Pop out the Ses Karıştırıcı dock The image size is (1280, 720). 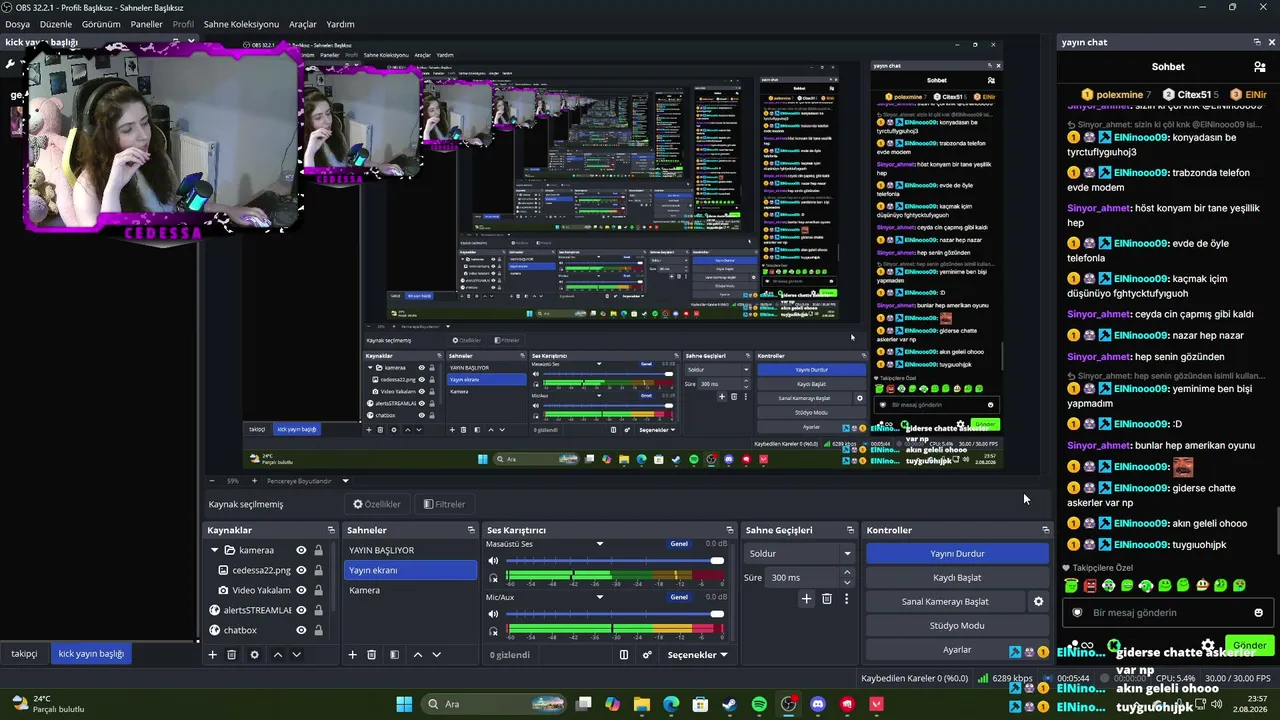730,530
